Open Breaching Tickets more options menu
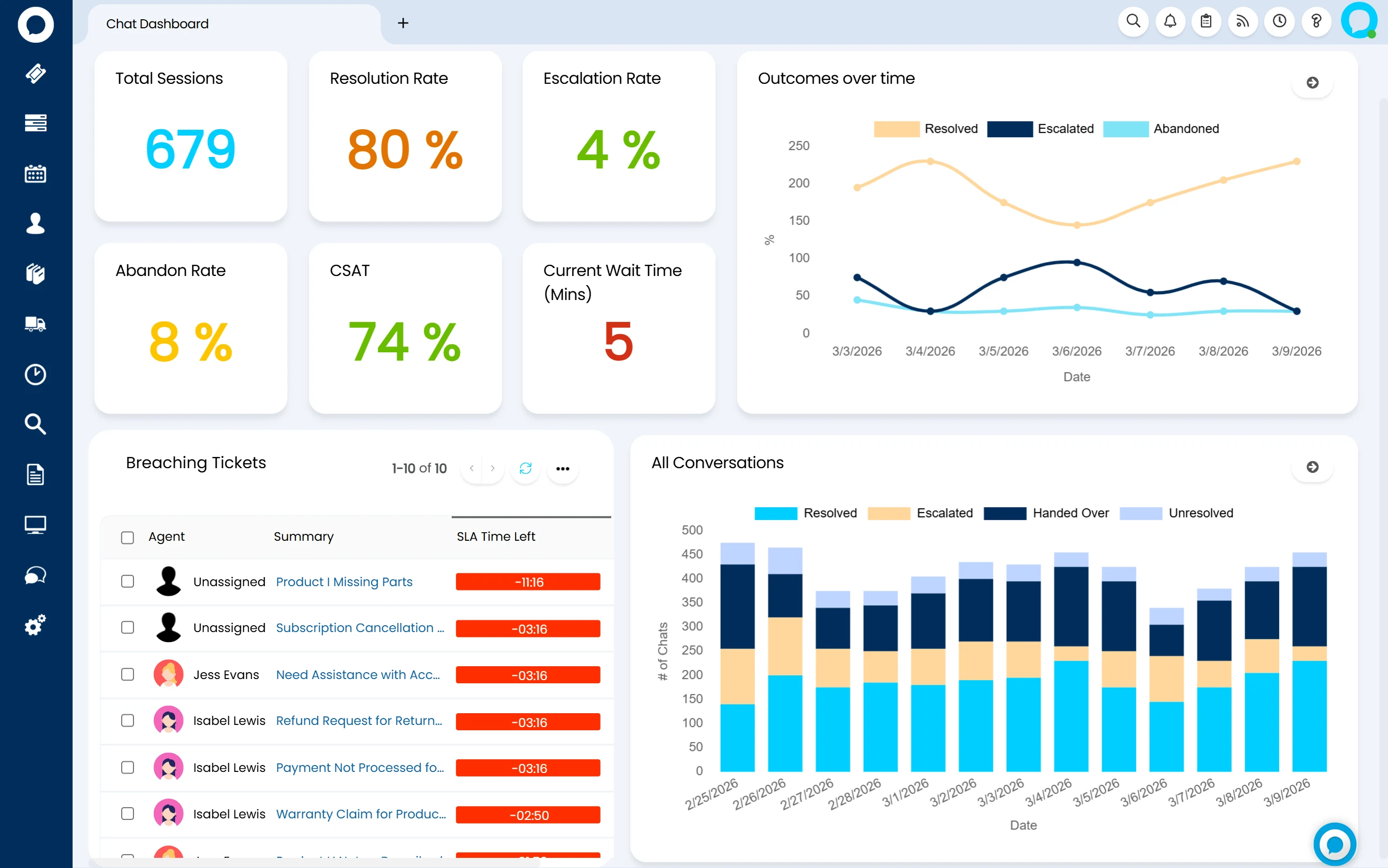Screen dimensions: 1388x868 [x=563, y=469]
